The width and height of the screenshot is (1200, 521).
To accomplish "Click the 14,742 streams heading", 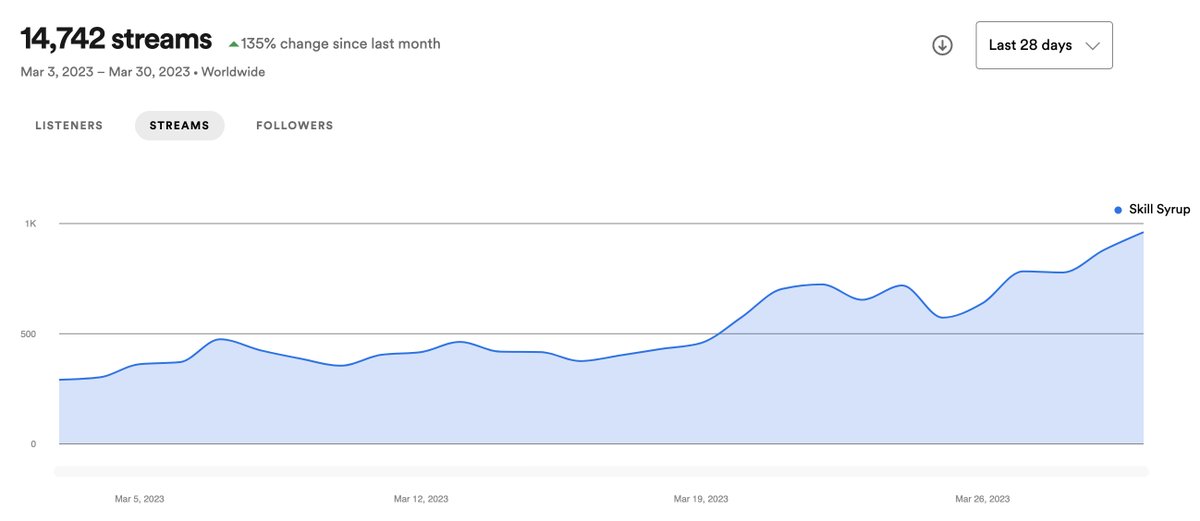I will coord(116,40).
